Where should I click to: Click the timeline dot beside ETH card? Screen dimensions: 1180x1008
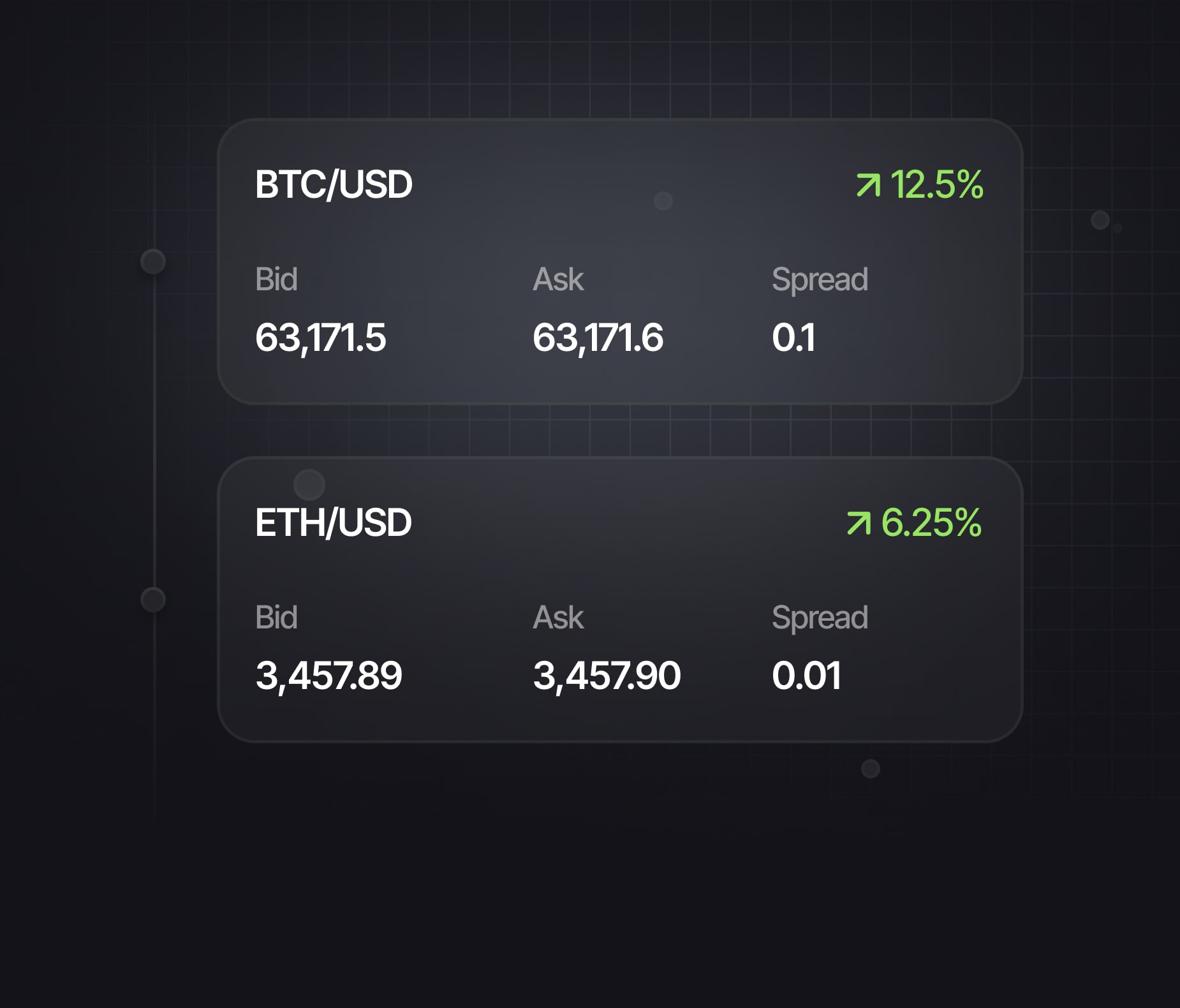point(153,600)
